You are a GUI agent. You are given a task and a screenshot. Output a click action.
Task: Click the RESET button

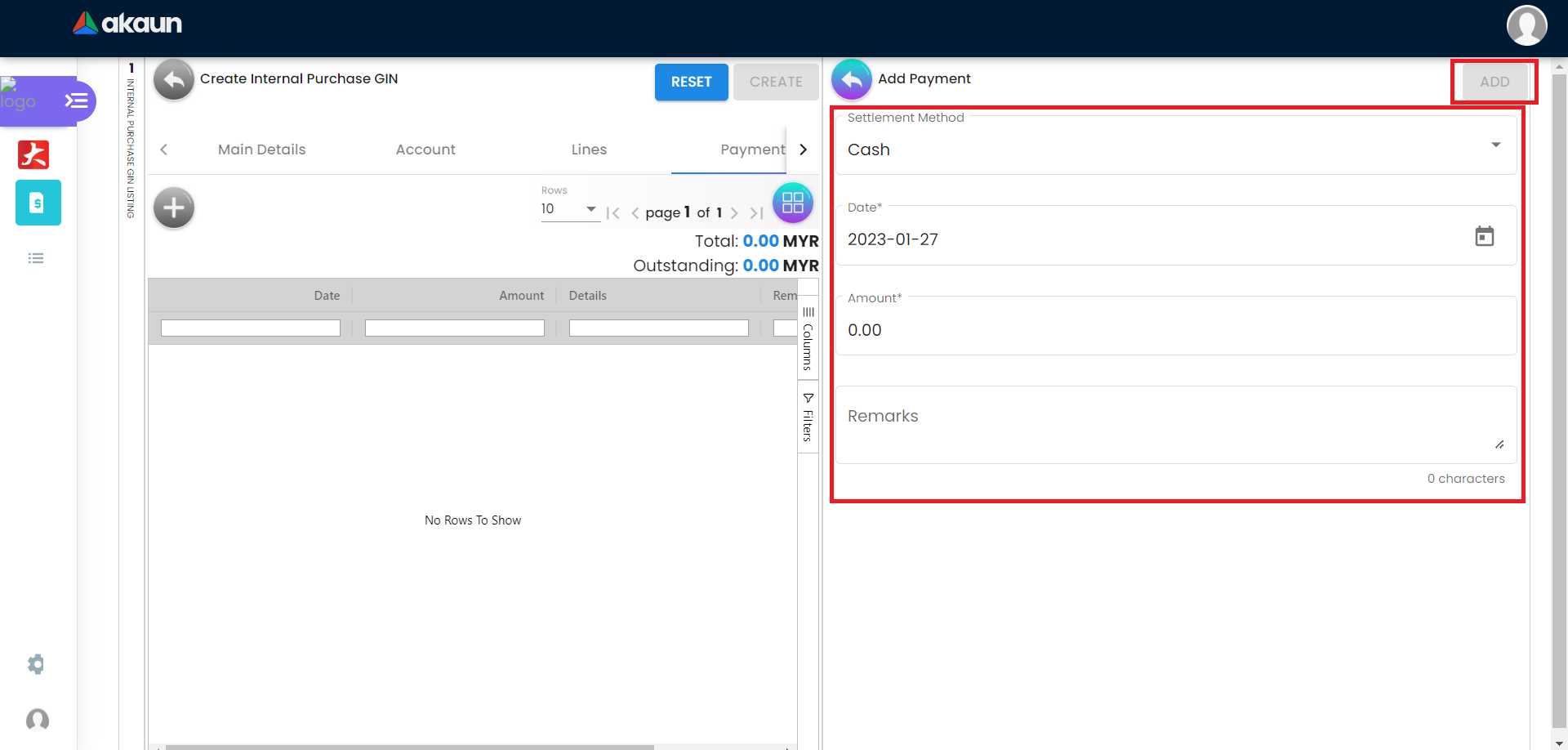[x=691, y=82]
